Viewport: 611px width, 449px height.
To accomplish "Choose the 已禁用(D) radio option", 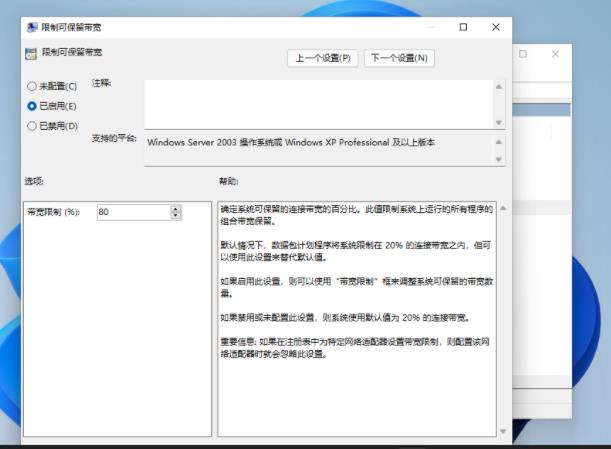I will (32, 125).
